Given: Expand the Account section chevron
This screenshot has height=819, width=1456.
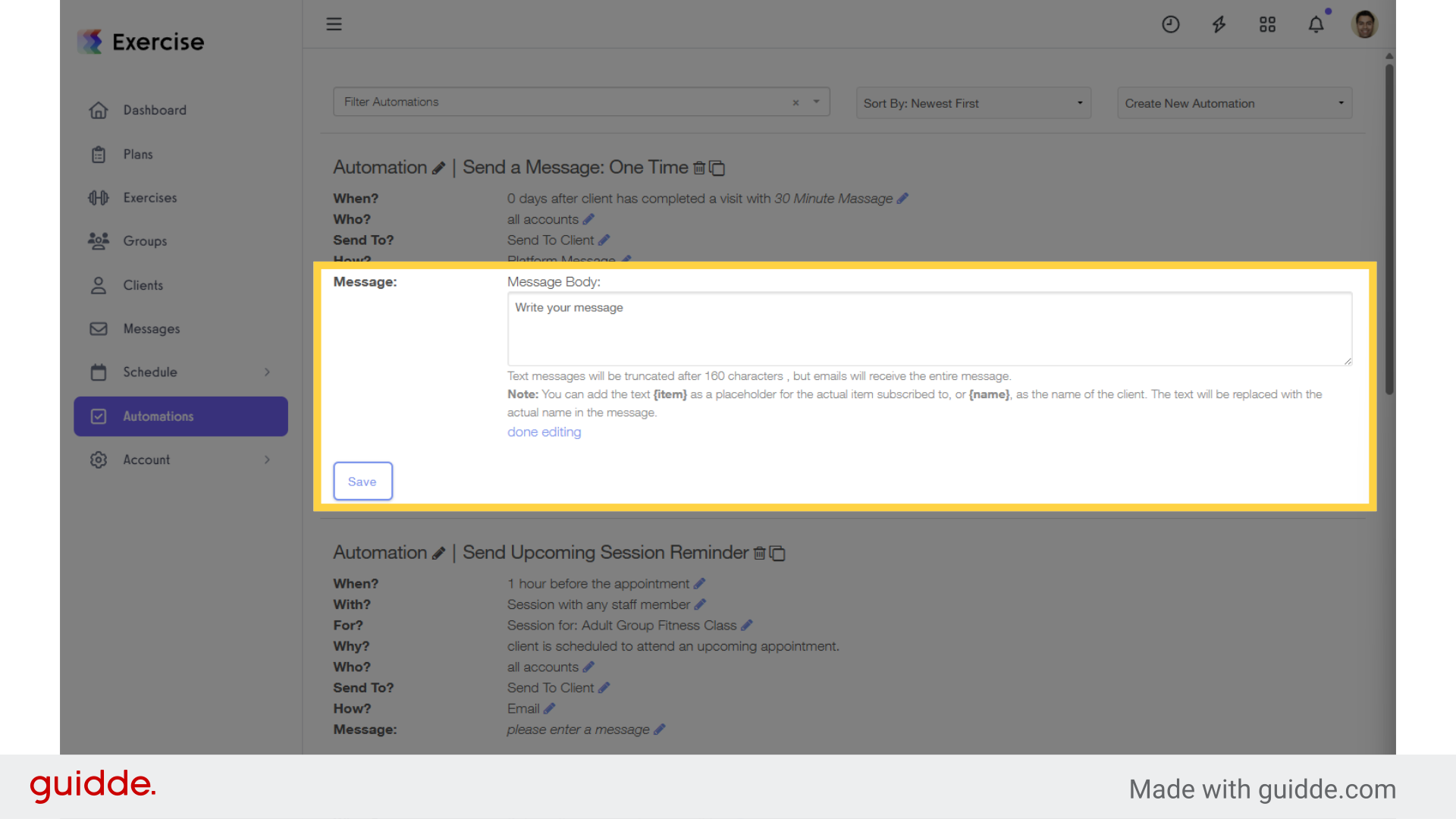Looking at the screenshot, I should point(267,460).
